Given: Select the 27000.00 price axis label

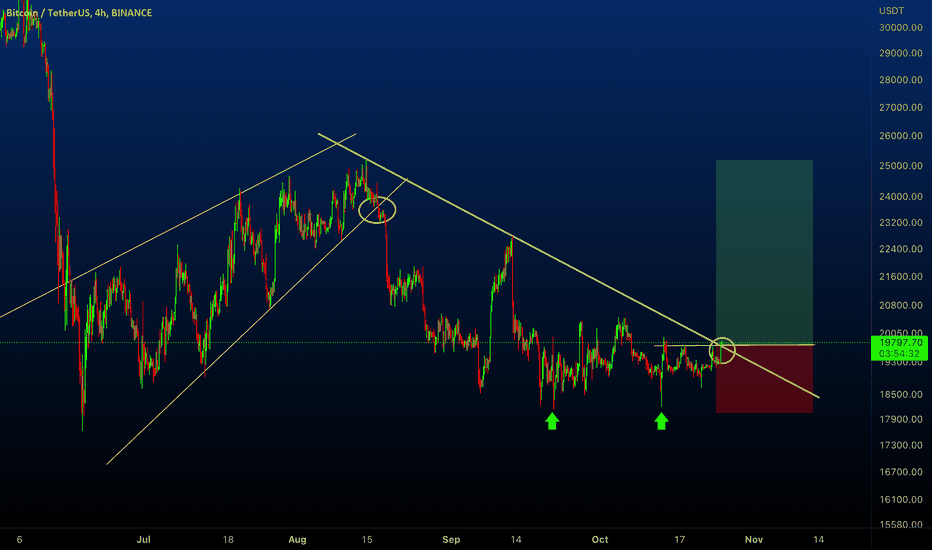Looking at the screenshot, I should click(x=900, y=108).
